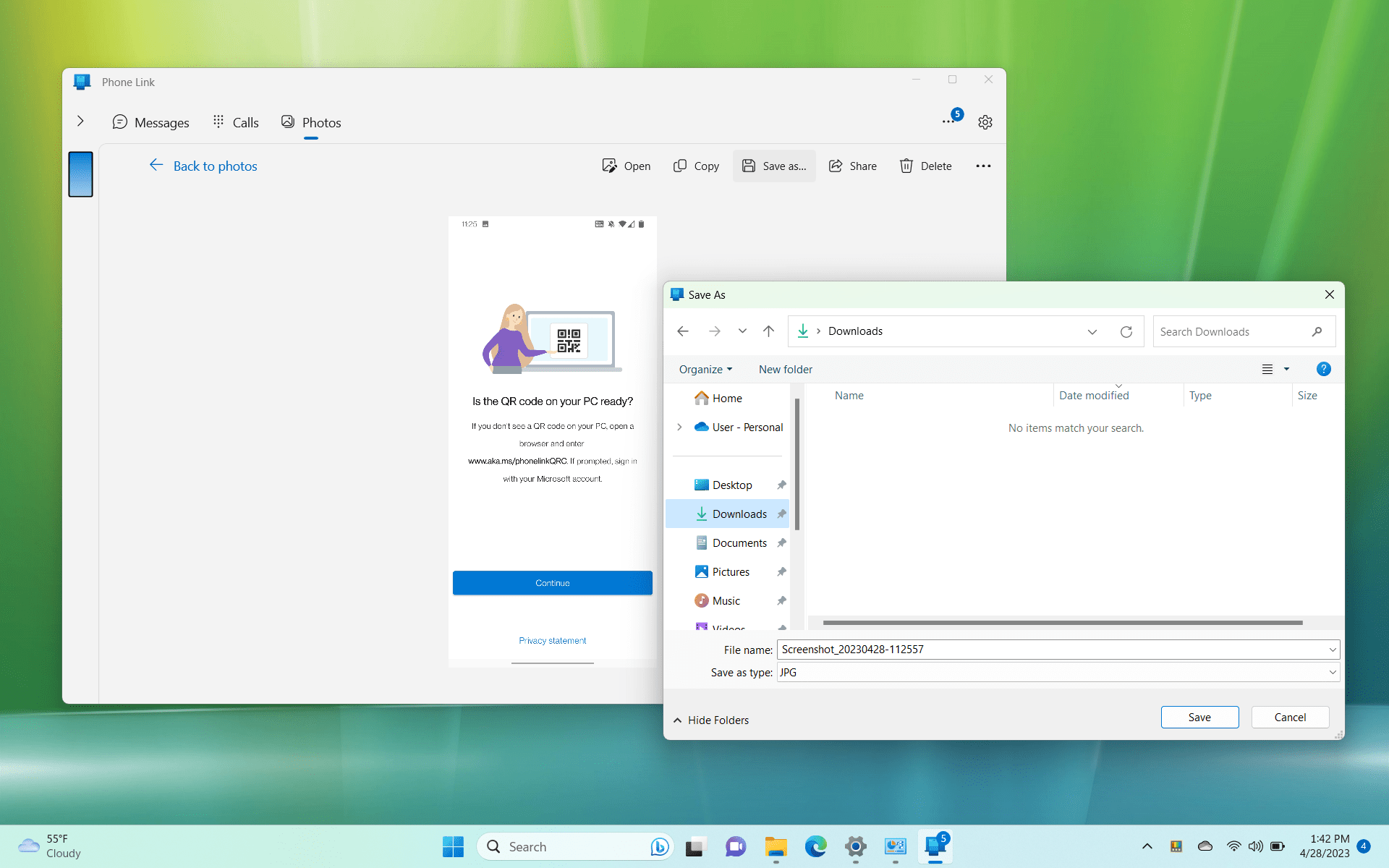Delete the photo with trash icon
This screenshot has width=1389, height=868.
coord(906,166)
